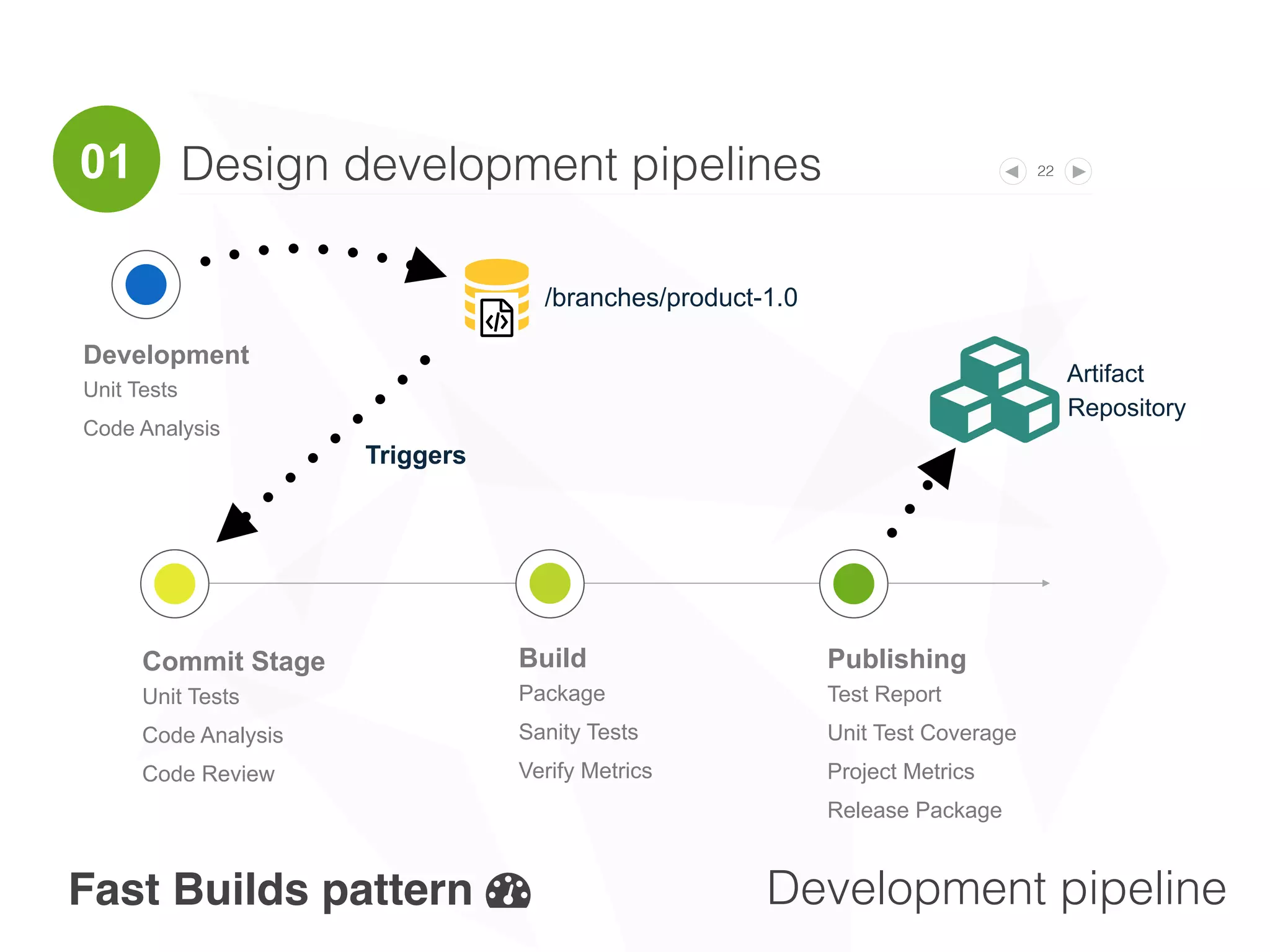Click the yellow Commit Stage circle
Viewport: 1270px width, 952px height.
175,584
